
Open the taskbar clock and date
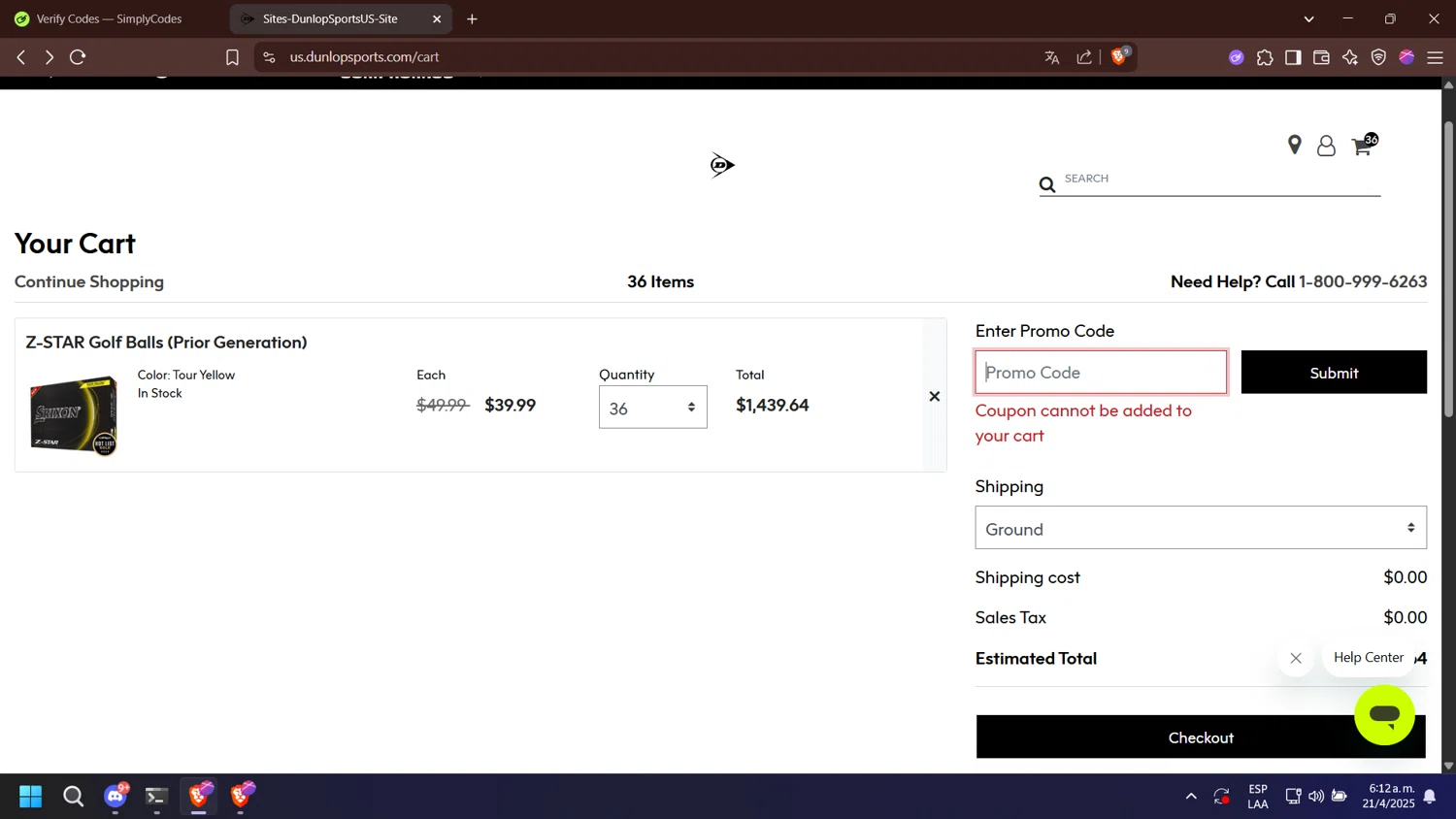pos(1390,797)
